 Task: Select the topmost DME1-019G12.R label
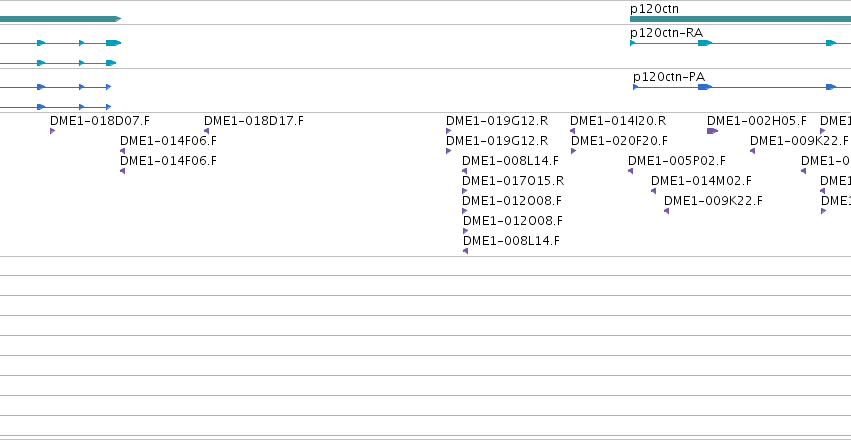[x=497, y=120]
